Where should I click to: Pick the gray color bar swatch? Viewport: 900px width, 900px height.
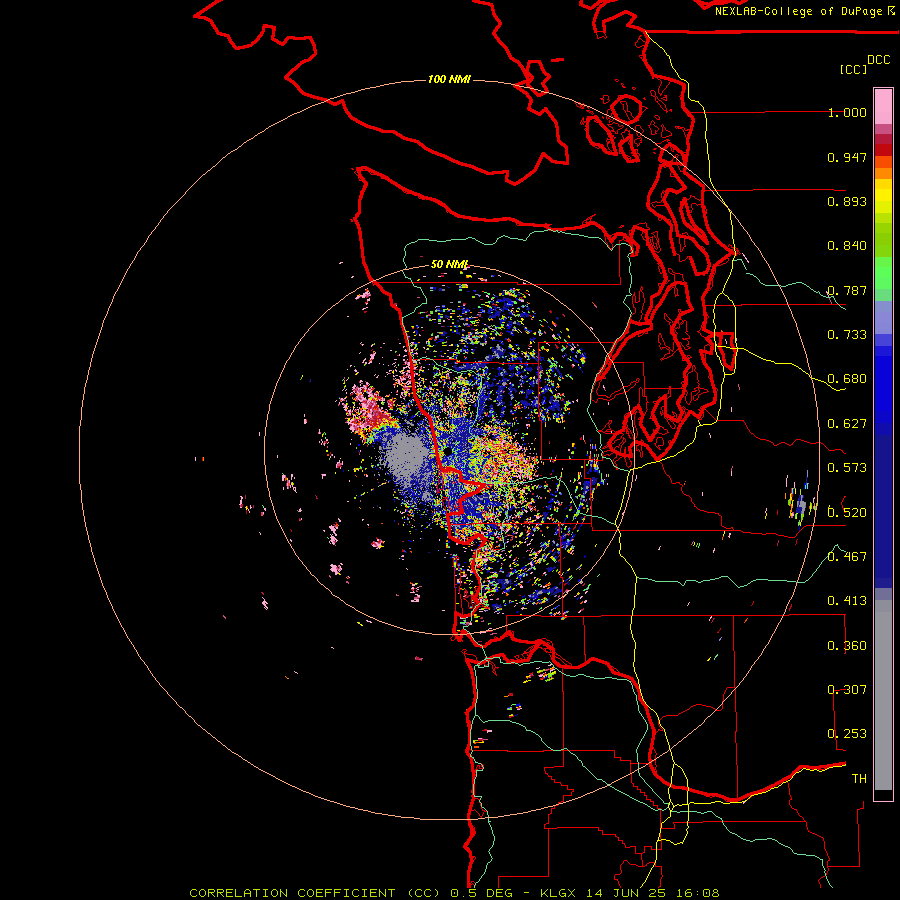click(x=883, y=695)
